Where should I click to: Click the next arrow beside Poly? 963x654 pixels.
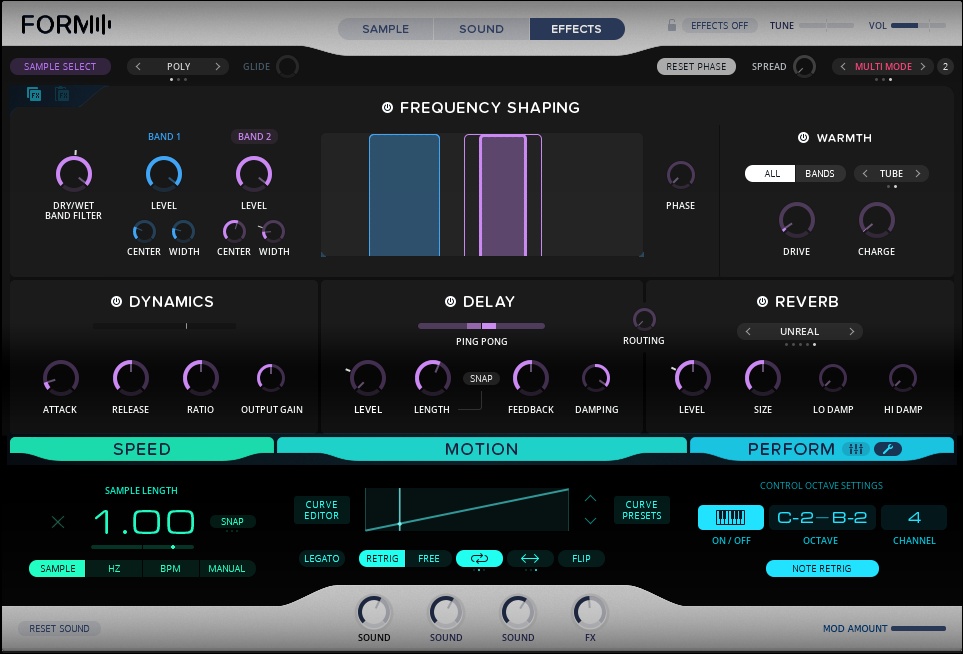[217, 66]
